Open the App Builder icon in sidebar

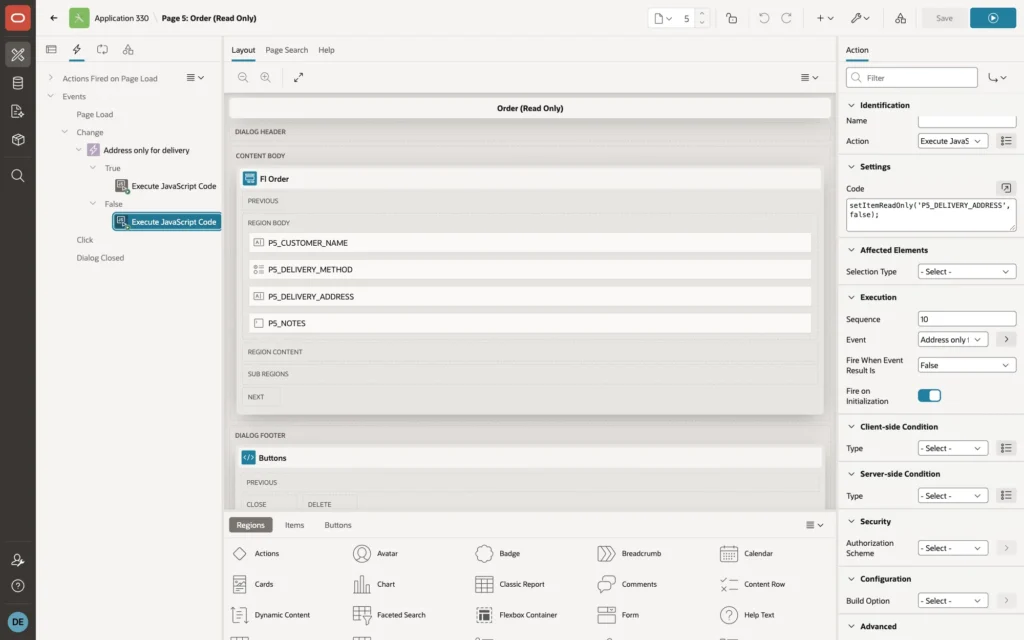pyautogui.click(x=18, y=55)
